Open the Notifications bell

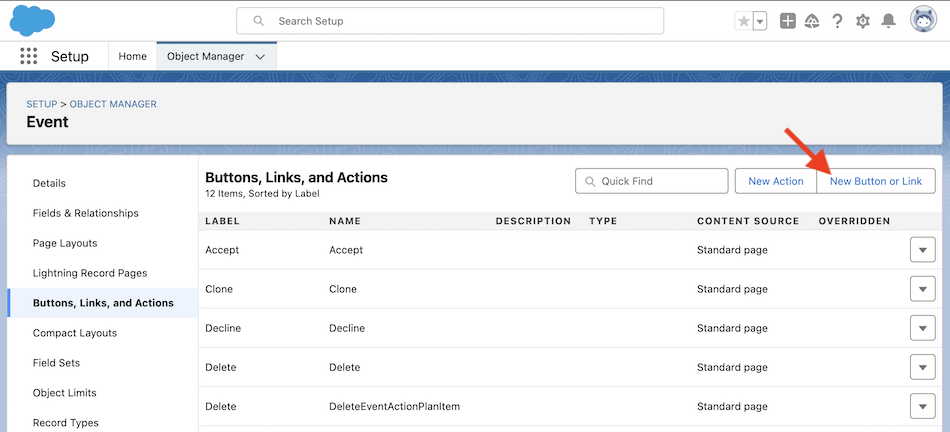(888, 21)
